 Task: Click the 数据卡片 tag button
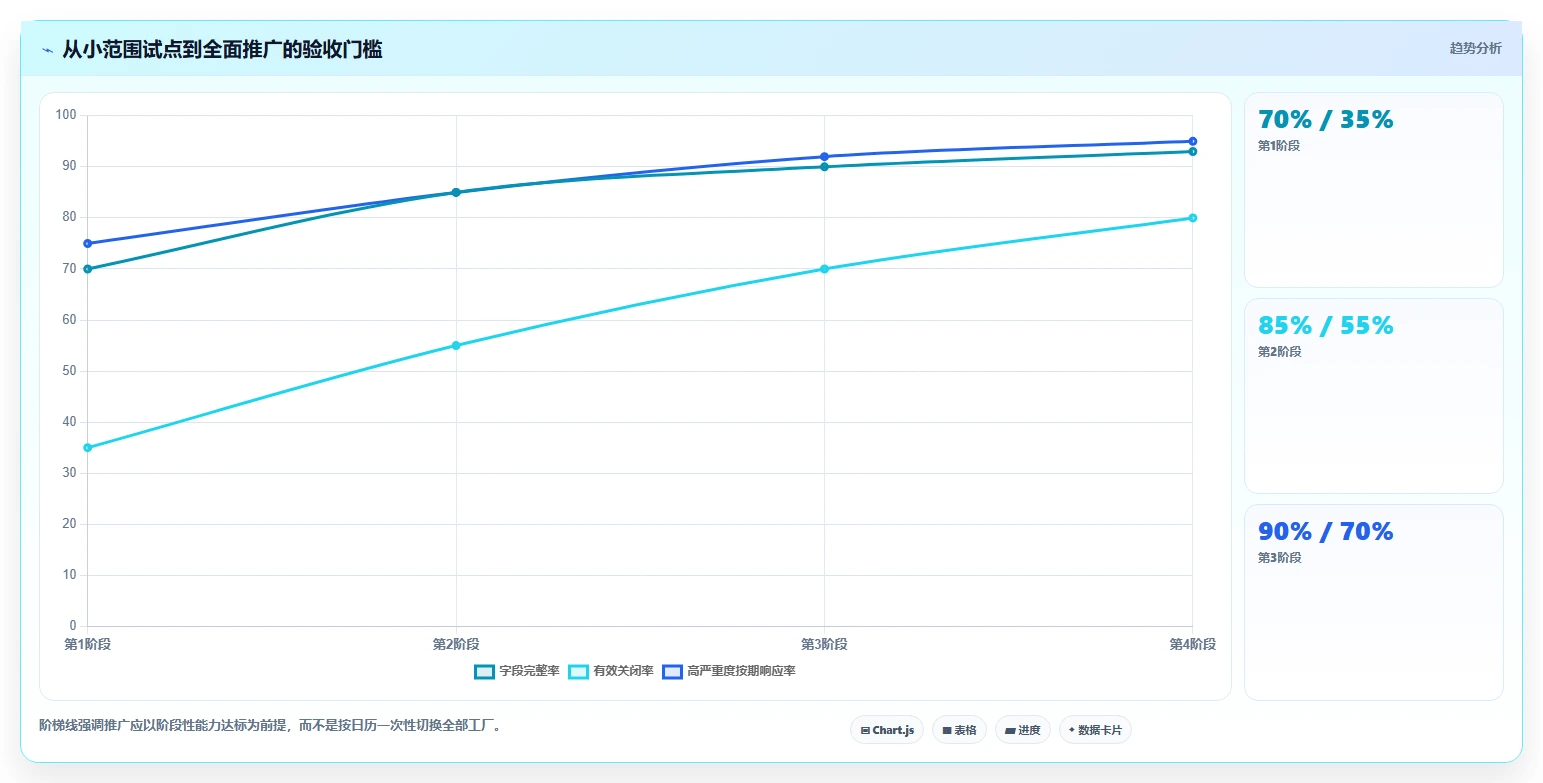(1095, 730)
